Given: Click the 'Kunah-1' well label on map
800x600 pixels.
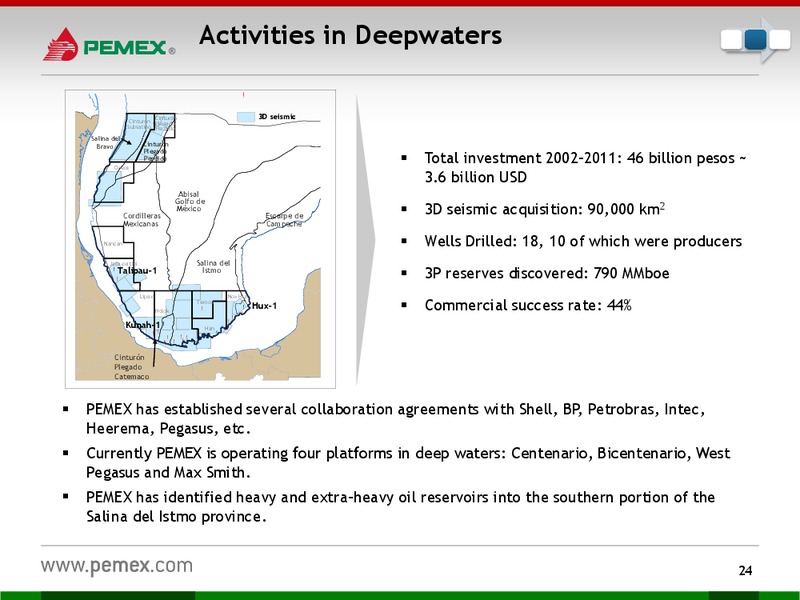Looking at the screenshot, I should (143, 325).
